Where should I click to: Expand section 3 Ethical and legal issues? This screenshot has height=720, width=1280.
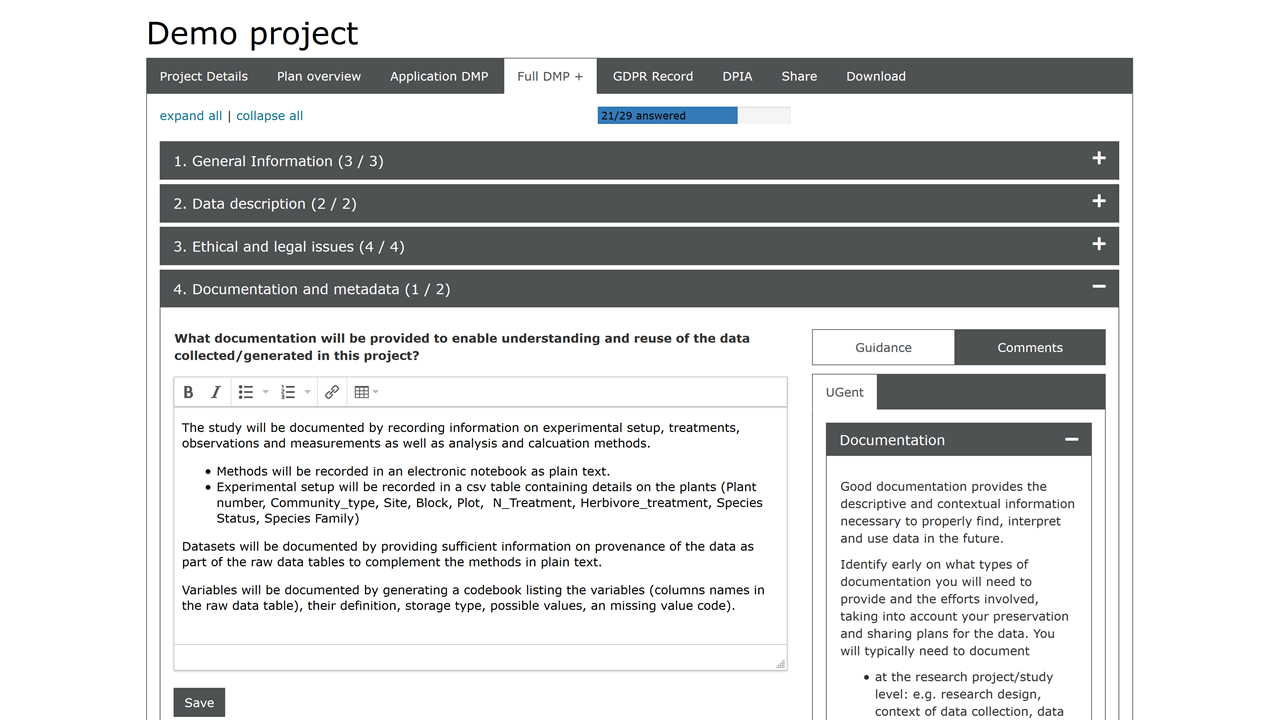point(1098,246)
